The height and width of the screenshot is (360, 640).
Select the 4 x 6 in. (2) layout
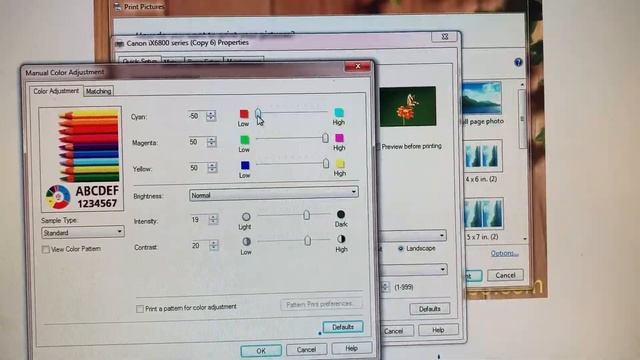(x=483, y=156)
